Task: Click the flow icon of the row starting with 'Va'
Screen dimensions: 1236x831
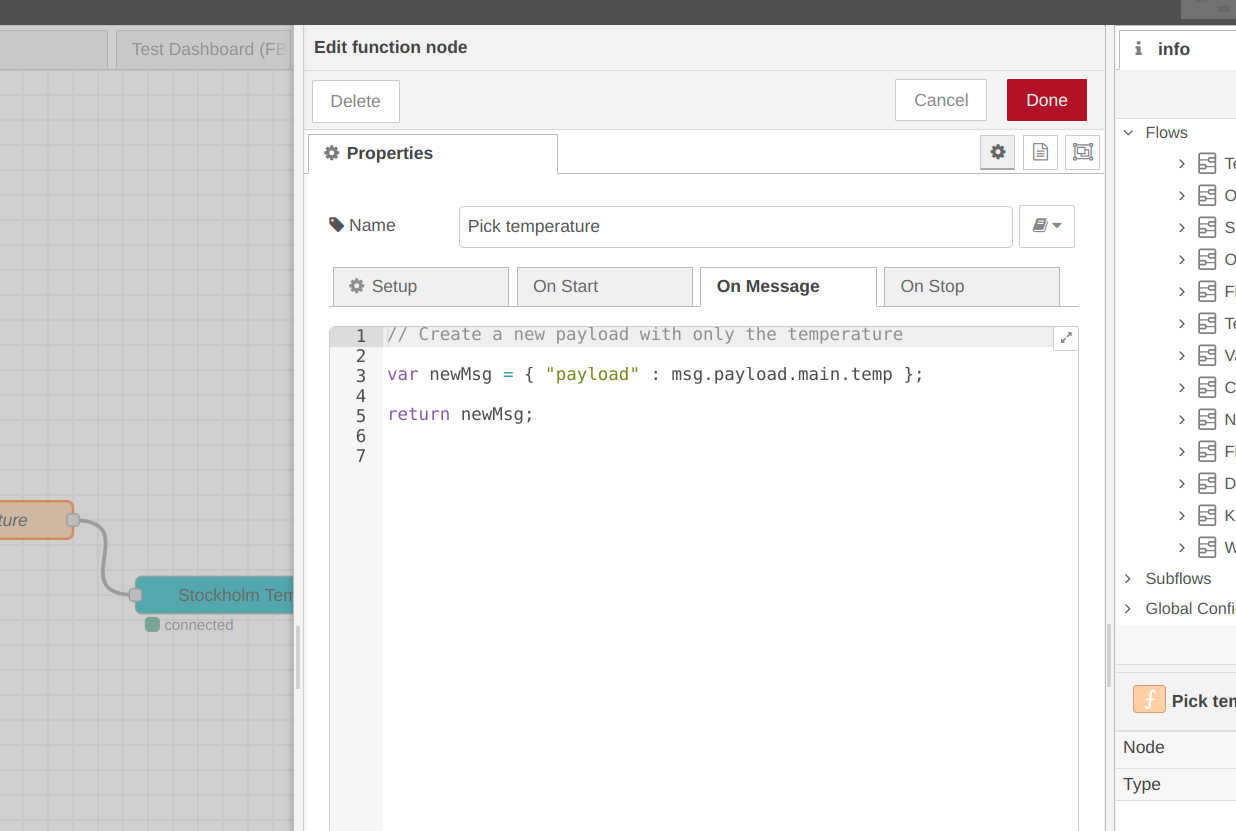Action: point(1207,355)
